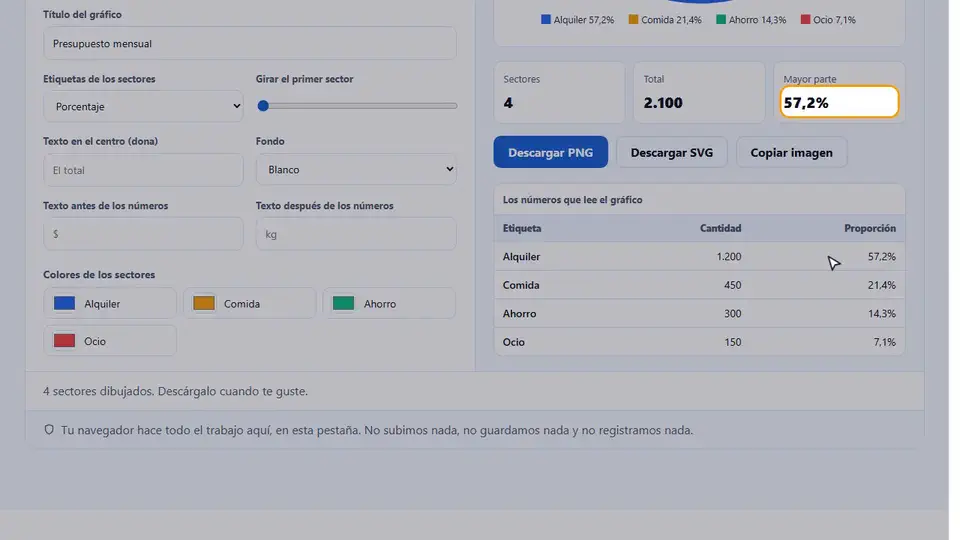
Task: Click the shield icon beside the privacy note
Action: 49,430
